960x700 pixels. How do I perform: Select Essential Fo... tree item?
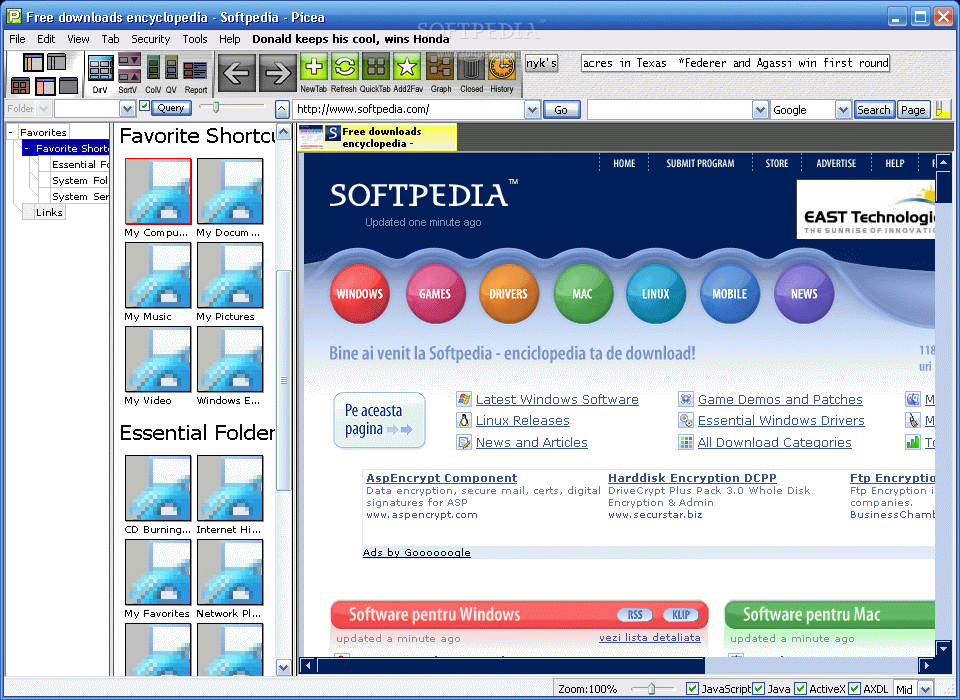tap(80, 164)
